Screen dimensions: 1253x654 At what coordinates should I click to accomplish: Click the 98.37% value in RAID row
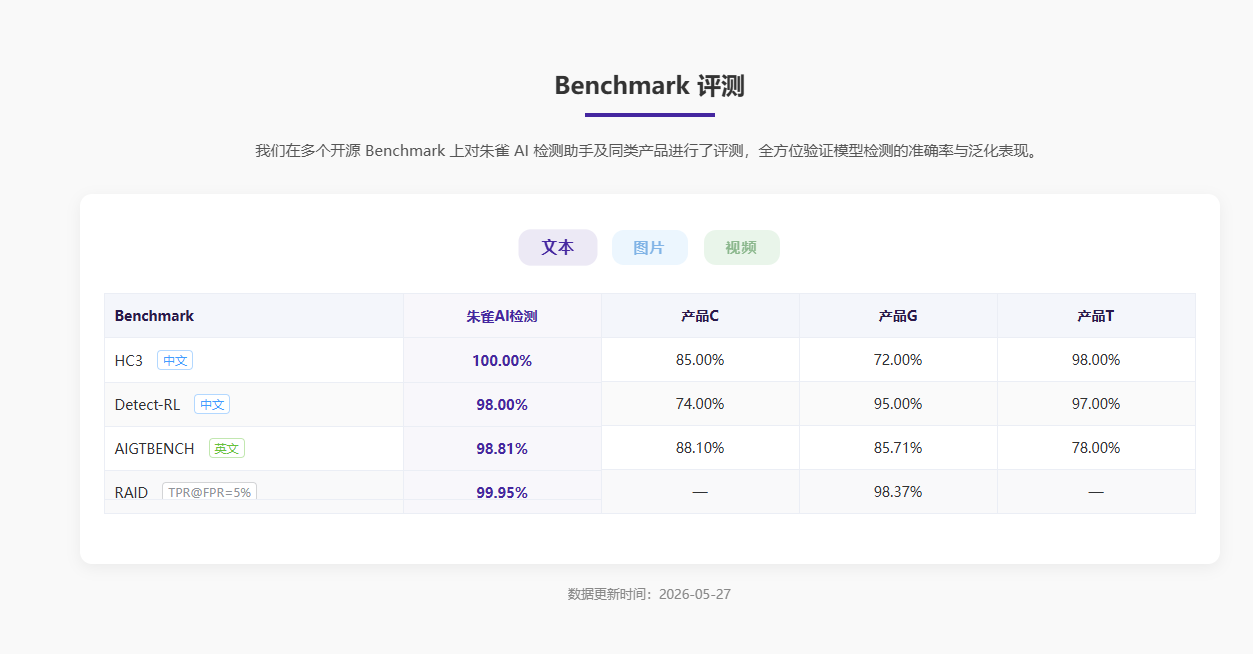click(x=898, y=492)
